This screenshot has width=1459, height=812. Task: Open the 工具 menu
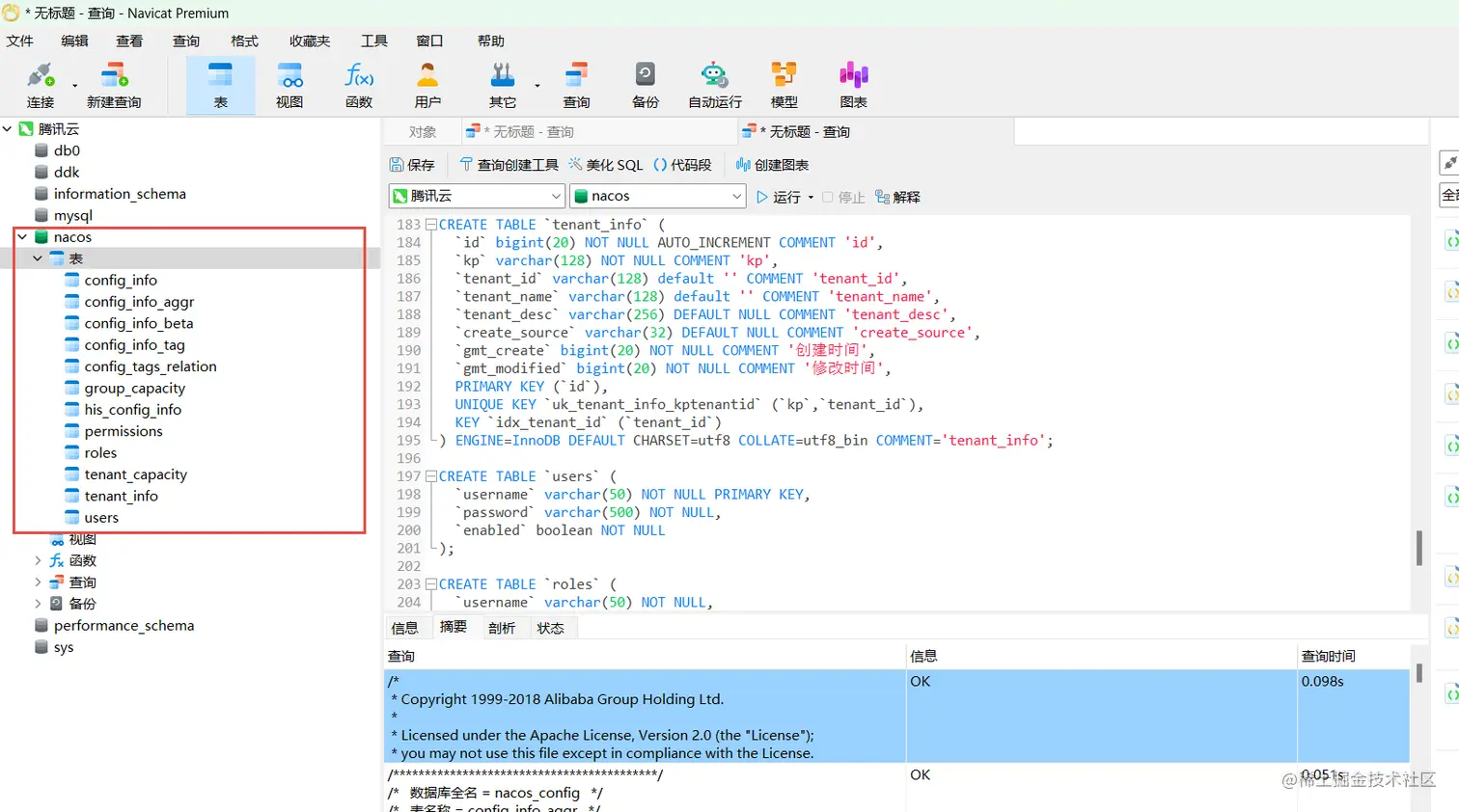[x=374, y=41]
